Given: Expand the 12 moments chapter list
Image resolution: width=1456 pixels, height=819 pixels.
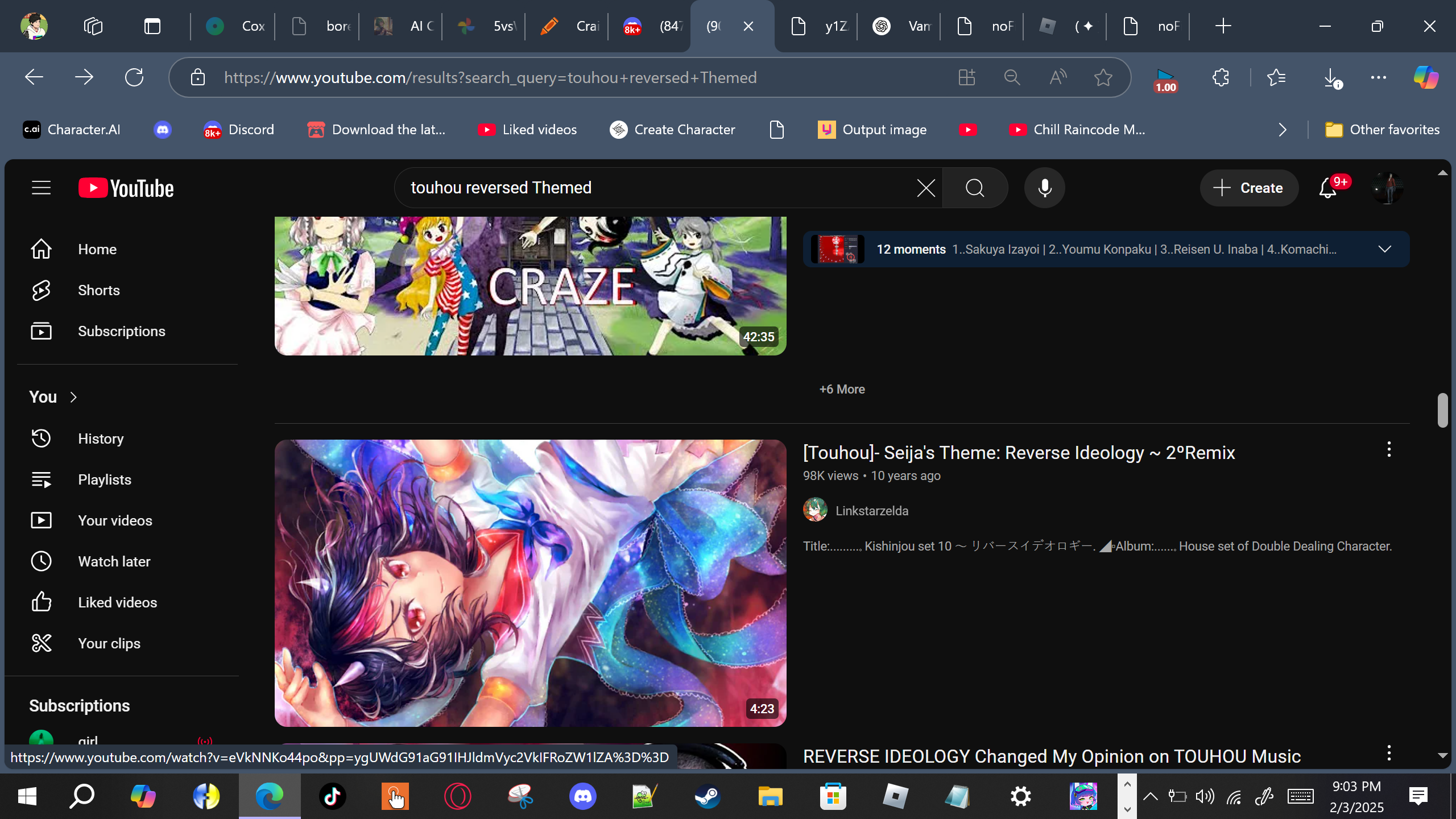Looking at the screenshot, I should click(x=1385, y=249).
